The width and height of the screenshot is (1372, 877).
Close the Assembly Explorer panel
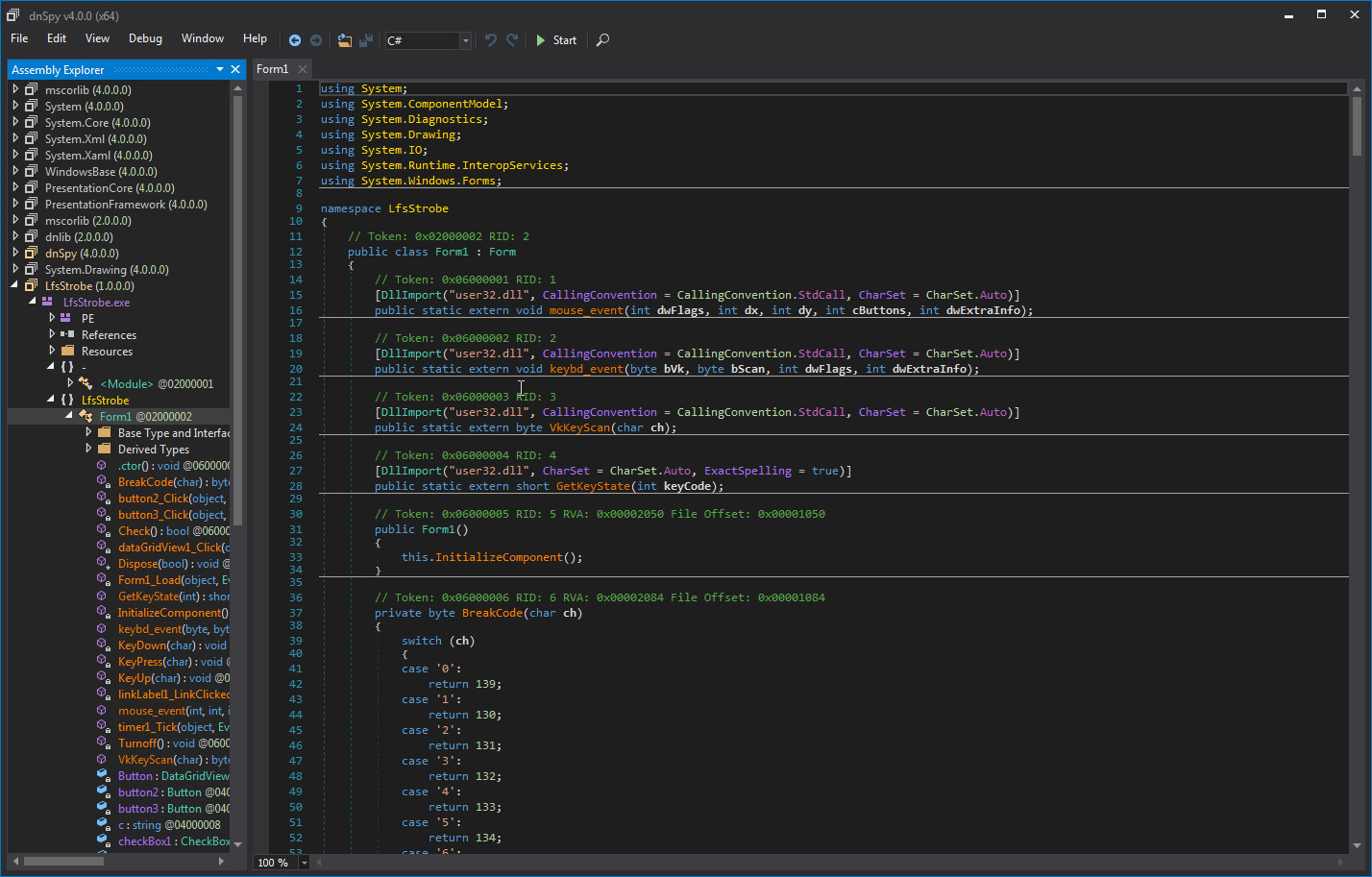[x=235, y=69]
